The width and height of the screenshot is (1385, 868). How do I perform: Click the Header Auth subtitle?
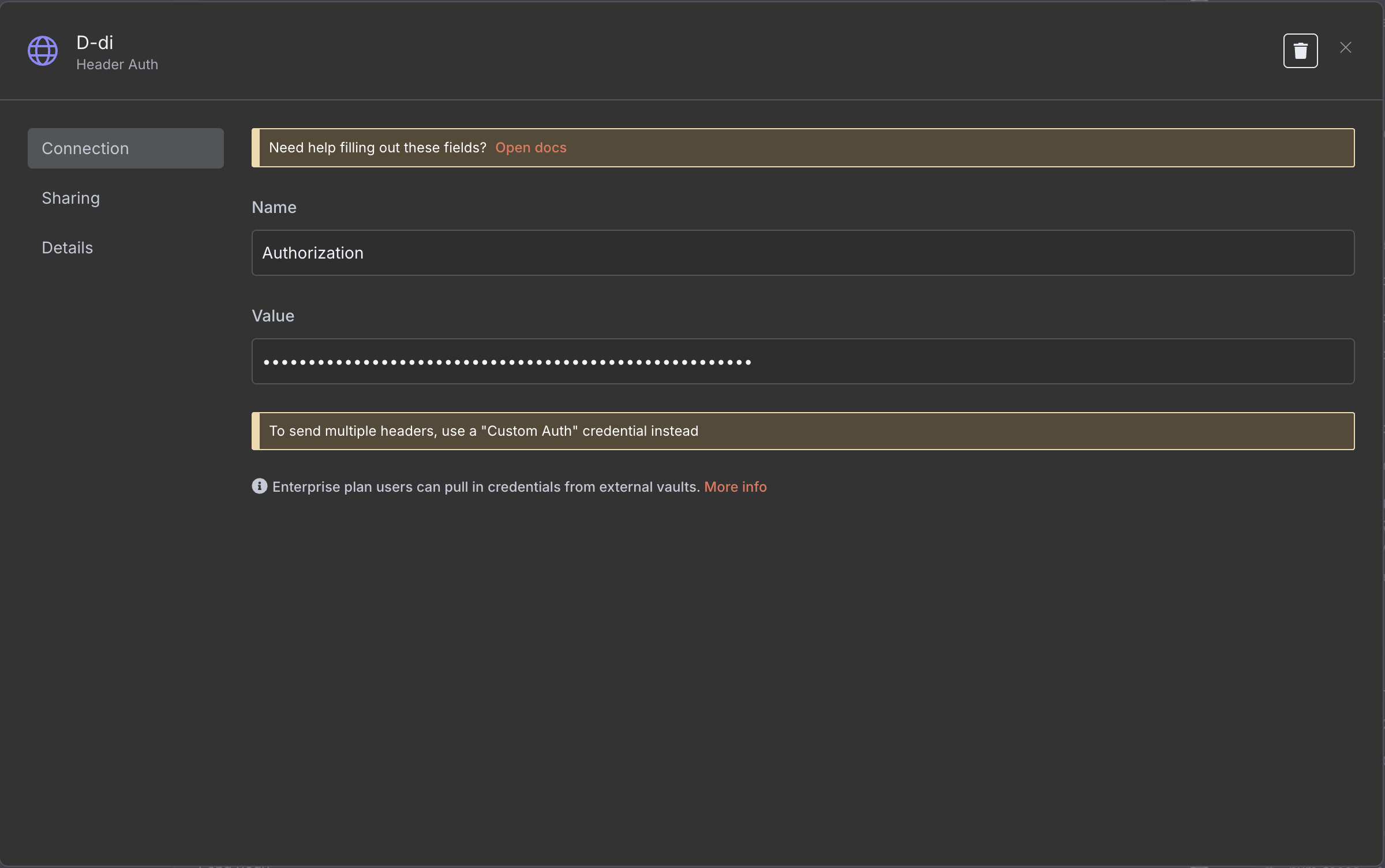pyautogui.click(x=117, y=65)
